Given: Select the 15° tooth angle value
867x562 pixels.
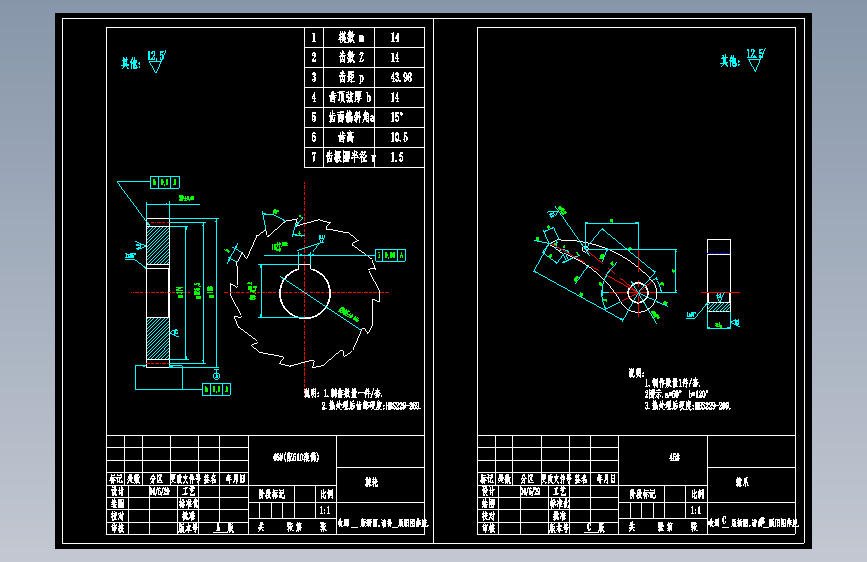Looking at the screenshot, I should [396, 117].
